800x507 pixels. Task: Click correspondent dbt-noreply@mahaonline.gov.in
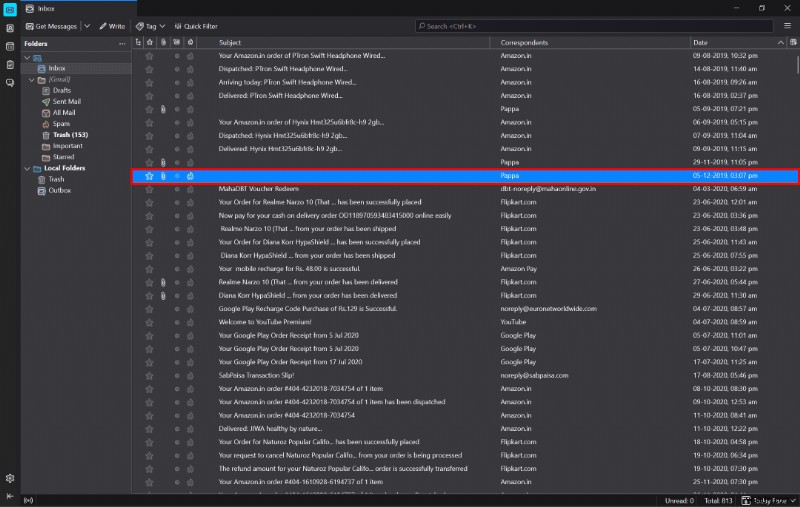coord(548,189)
